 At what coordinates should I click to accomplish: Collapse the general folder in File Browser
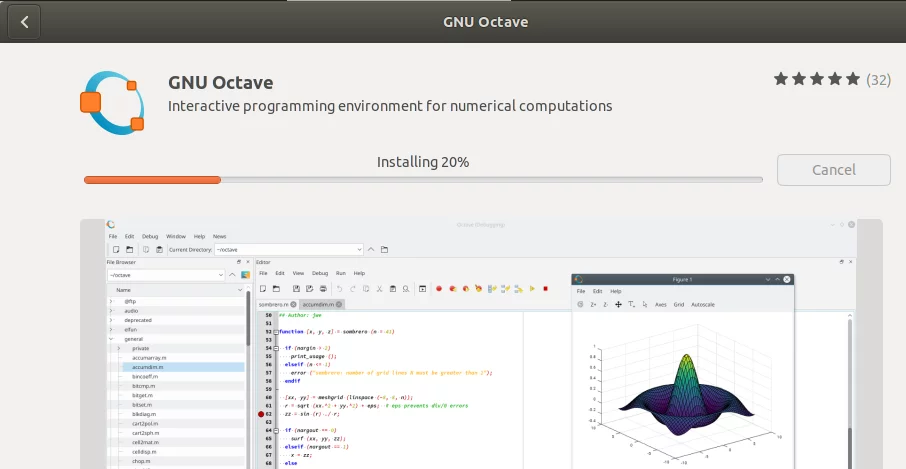click(112, 339)
